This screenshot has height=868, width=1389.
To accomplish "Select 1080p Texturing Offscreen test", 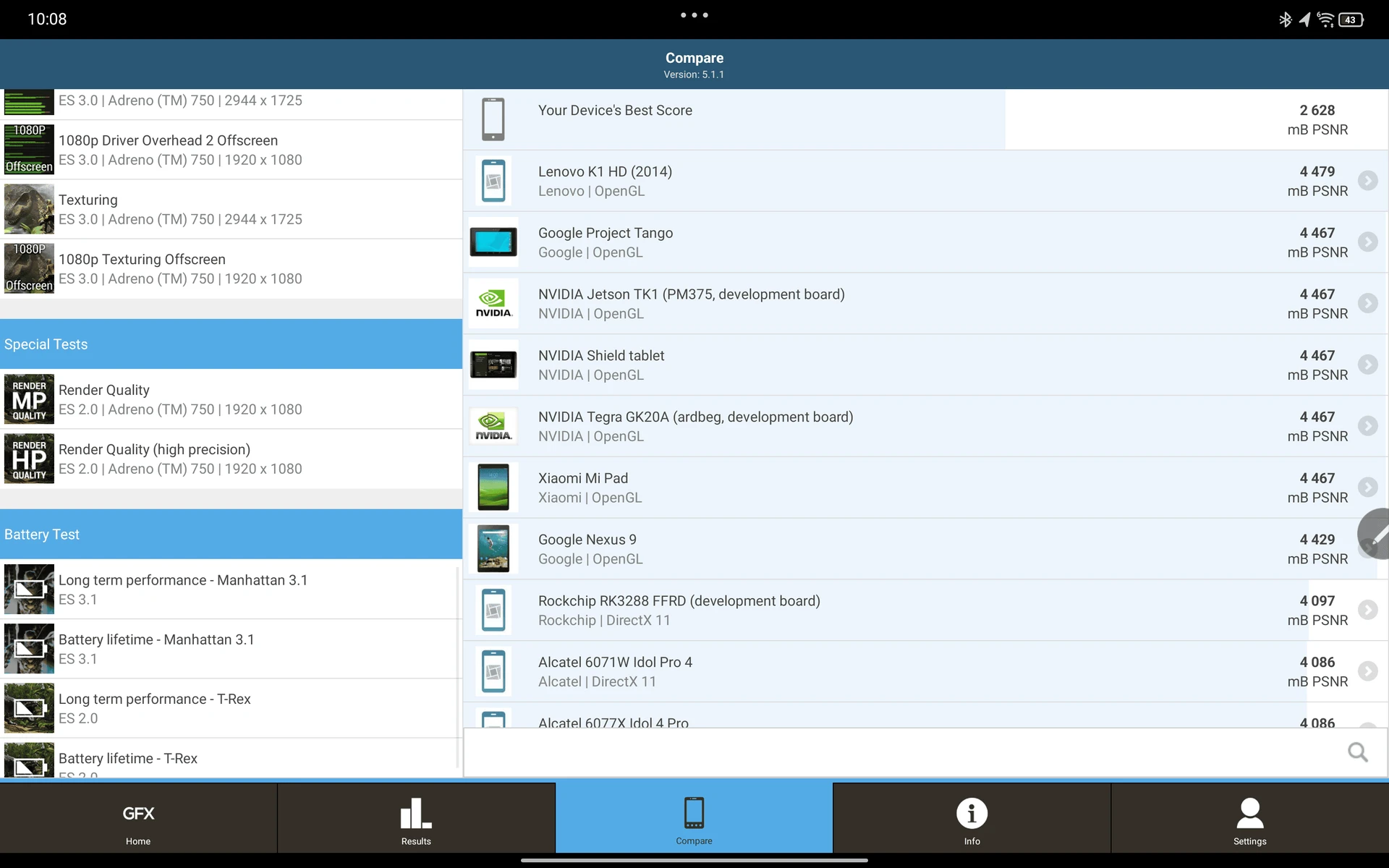I will (x=231, y=268).
